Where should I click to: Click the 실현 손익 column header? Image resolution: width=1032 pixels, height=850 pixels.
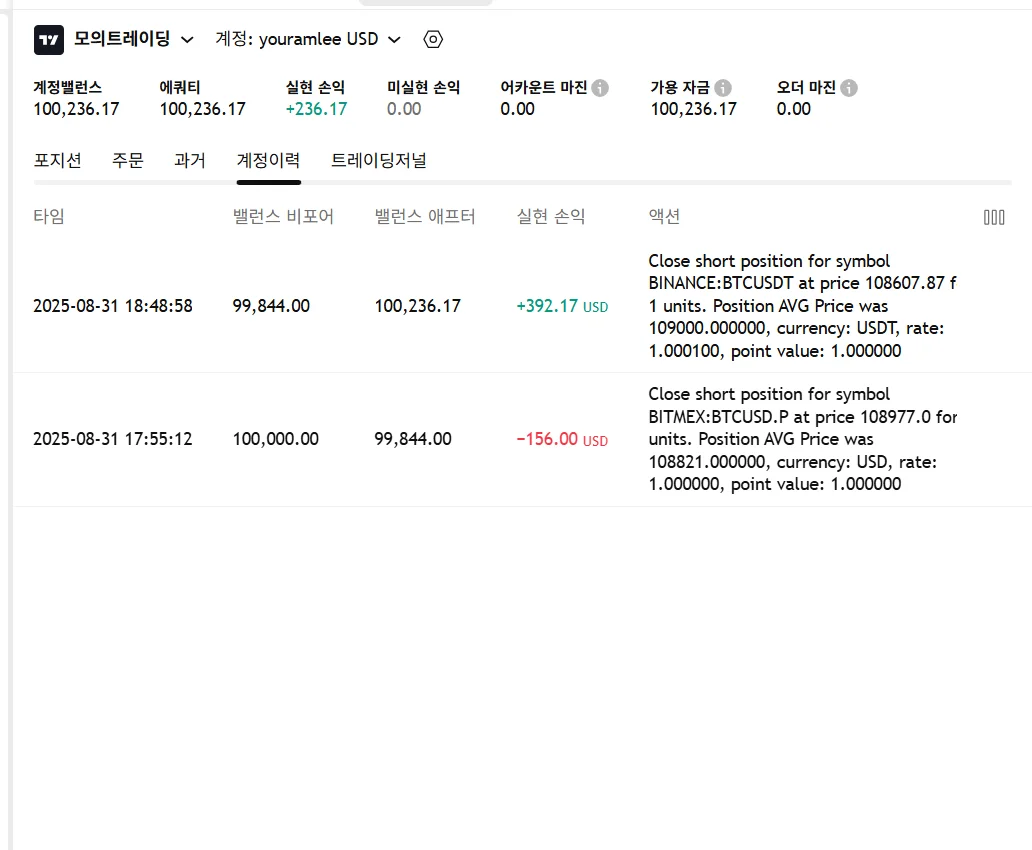coord(551,216)
